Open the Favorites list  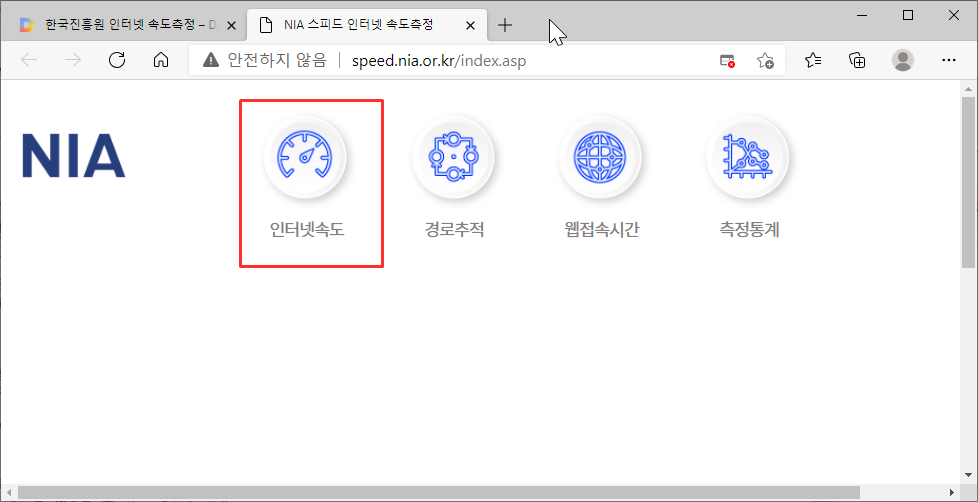click(x=813, y=60)
